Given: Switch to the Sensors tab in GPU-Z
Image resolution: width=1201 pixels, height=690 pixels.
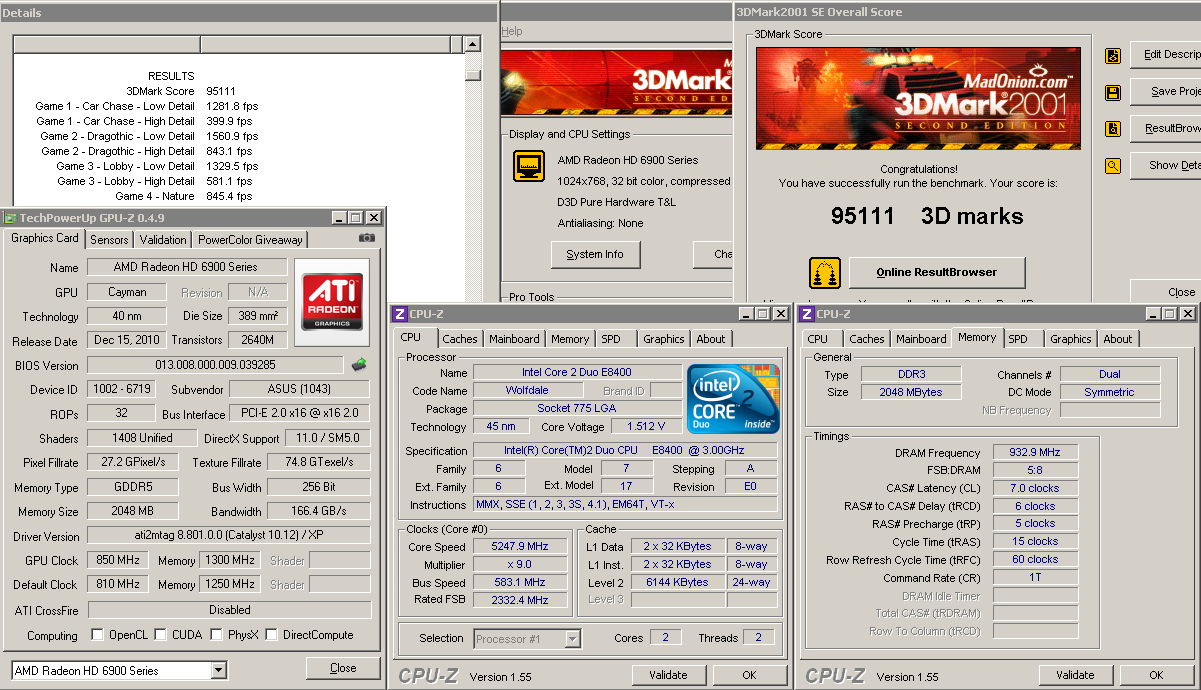Looking at the screenshot, I should coord(109,240).
